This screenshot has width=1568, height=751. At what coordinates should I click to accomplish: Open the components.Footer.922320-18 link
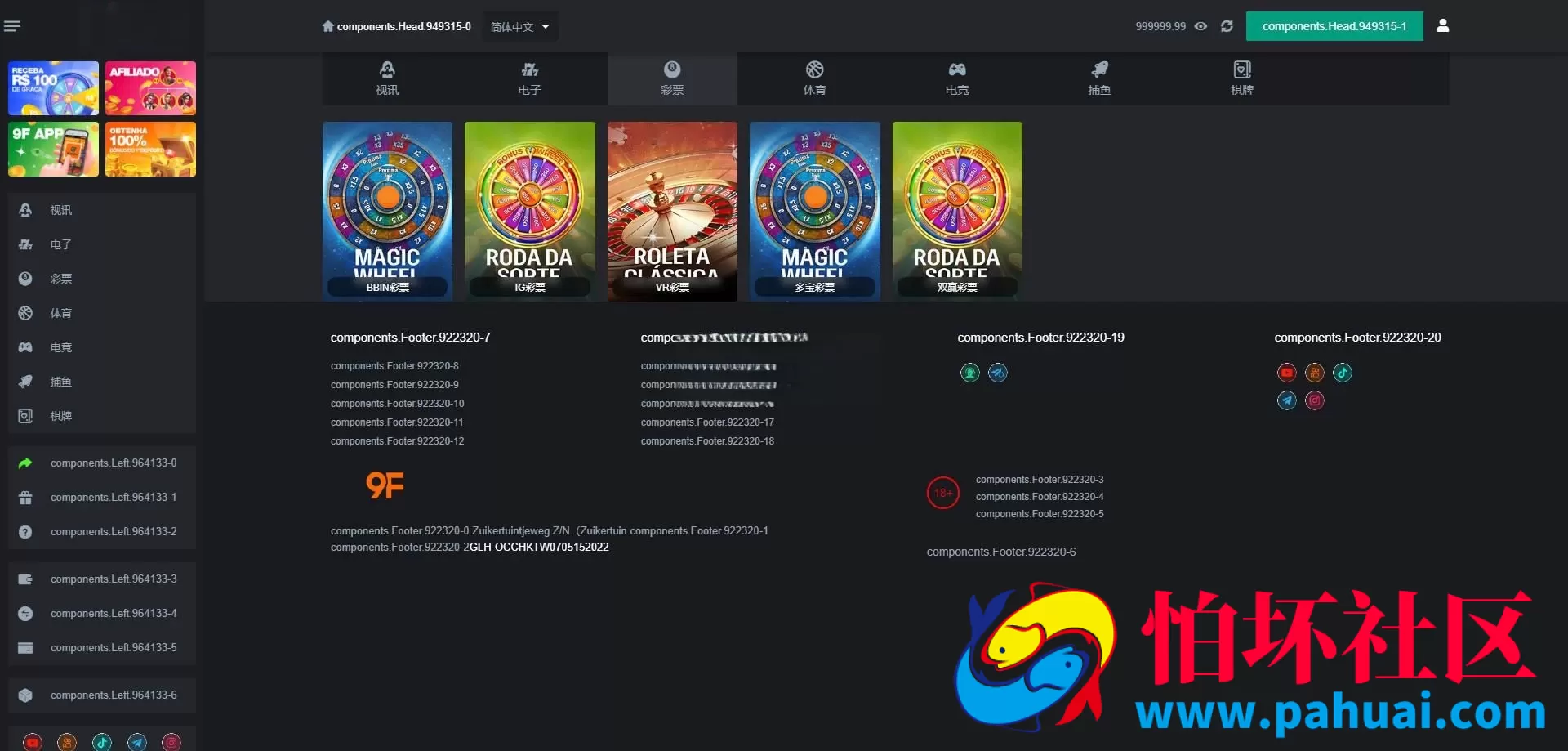pyautogui.click(x=707, y=441)
